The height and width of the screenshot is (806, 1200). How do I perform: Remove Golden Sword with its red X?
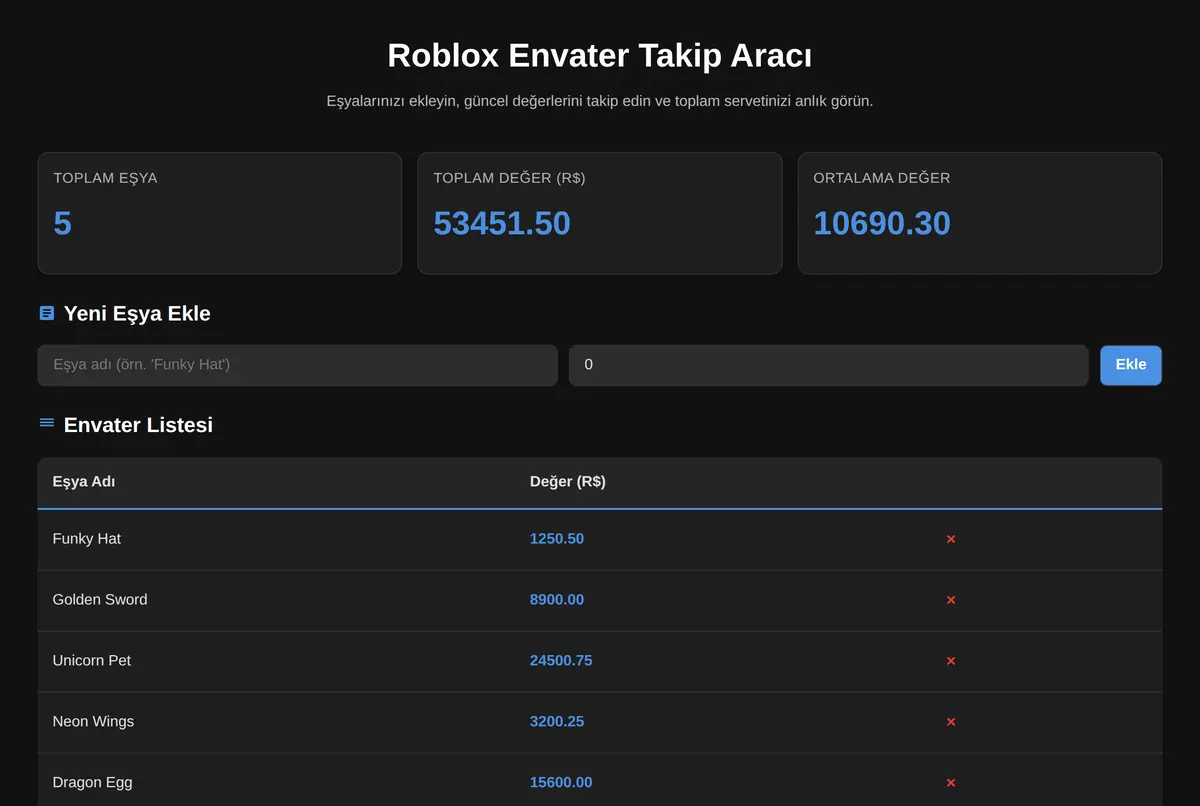951,600
